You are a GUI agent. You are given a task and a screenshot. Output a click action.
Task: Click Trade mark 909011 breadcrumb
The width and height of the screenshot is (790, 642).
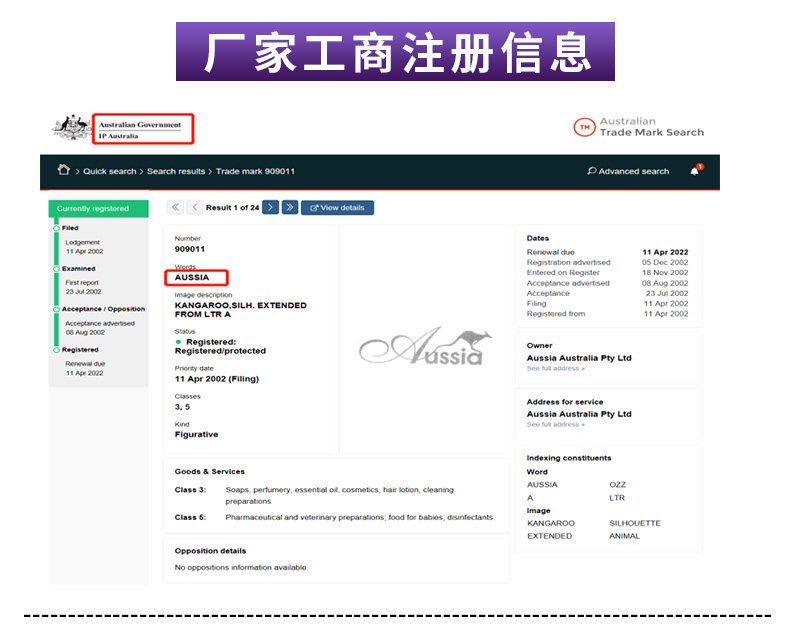click(x=255, y=171)
